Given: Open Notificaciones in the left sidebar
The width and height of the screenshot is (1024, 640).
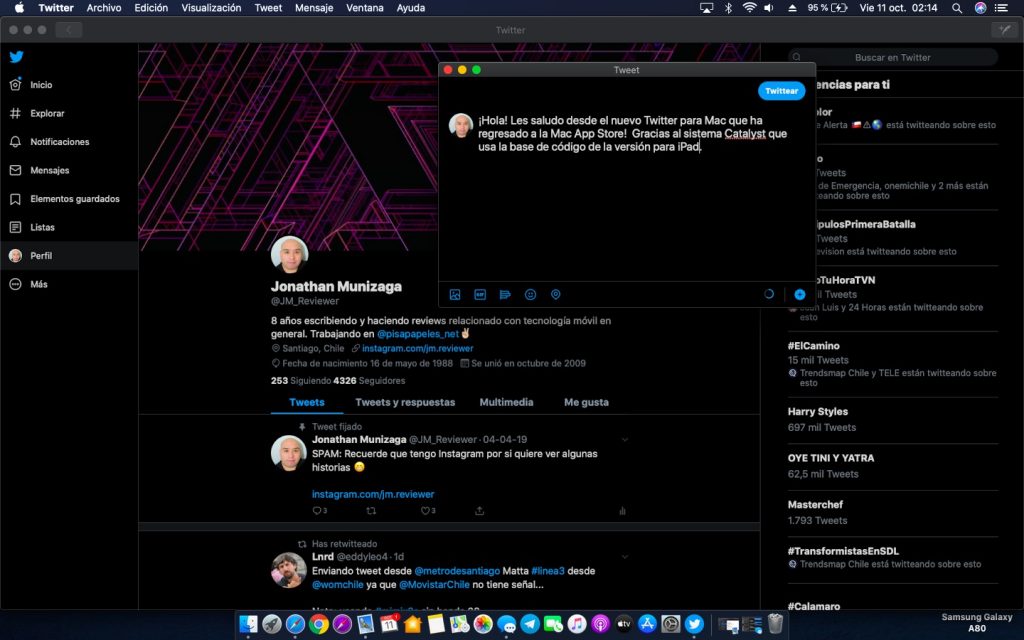Looking at the screenshot, I should 59,142.
